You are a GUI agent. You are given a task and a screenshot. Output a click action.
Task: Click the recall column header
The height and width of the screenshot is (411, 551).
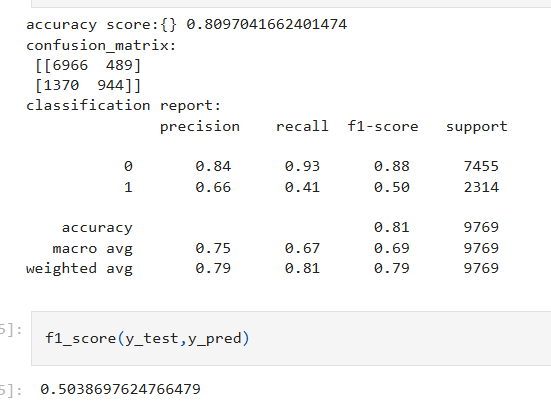[x=302, y=126]
